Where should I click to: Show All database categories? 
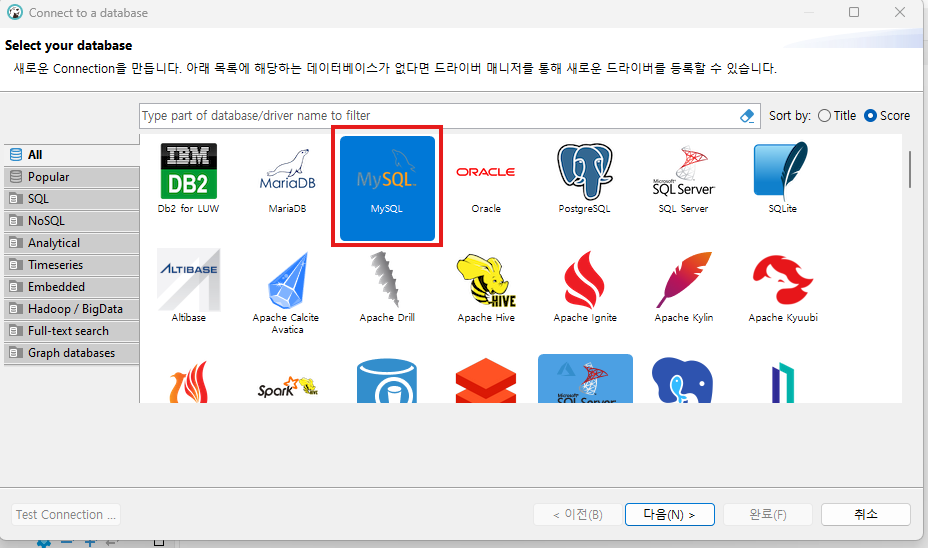(x=72, y=155)
